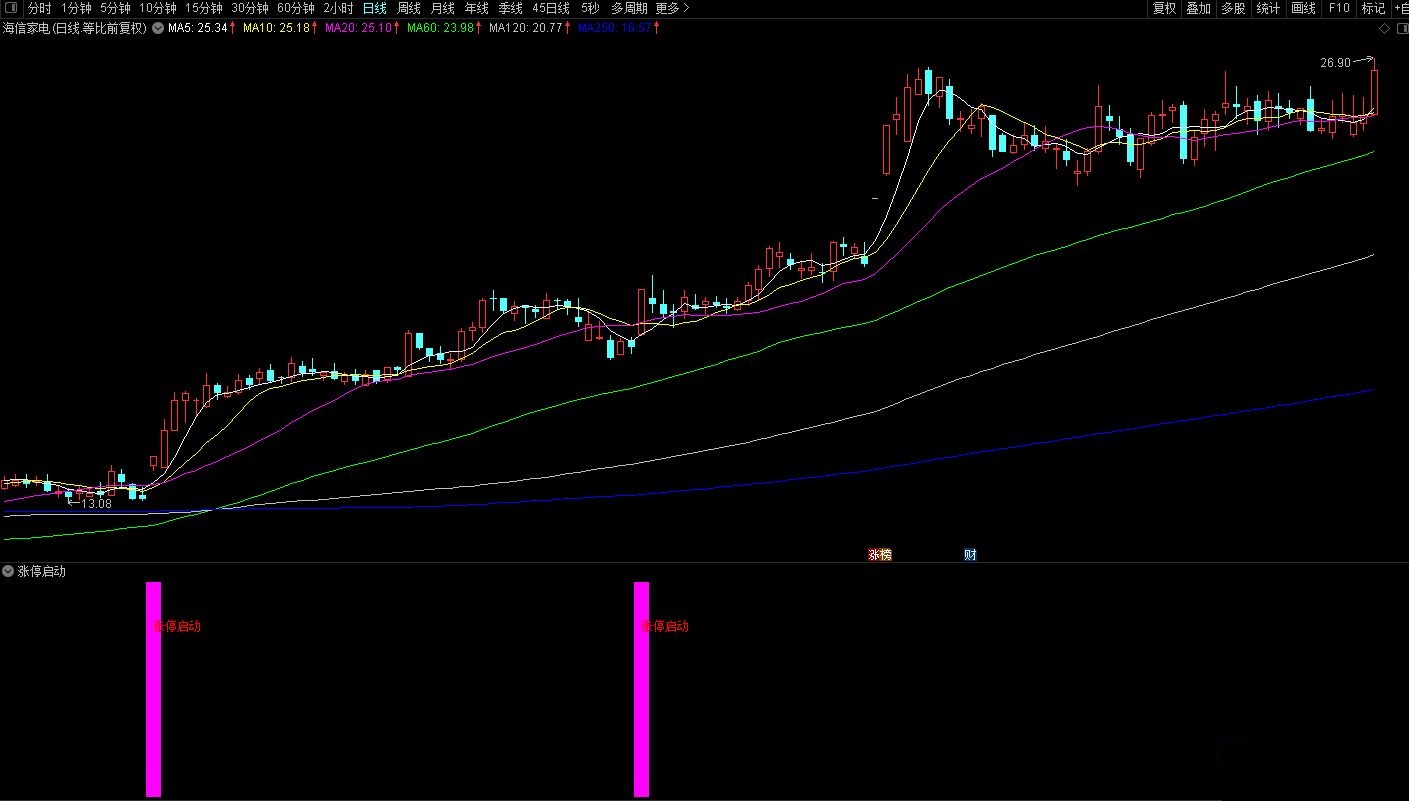Select the blue MA250 indicator label
This screenshot has height=801, width=1409.
click(x=615, y=28)
